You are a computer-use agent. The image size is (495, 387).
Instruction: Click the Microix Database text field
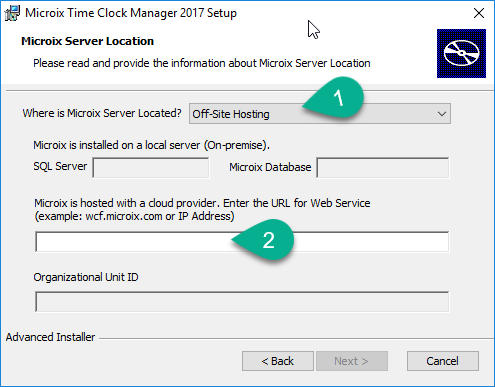coord(383,168)
